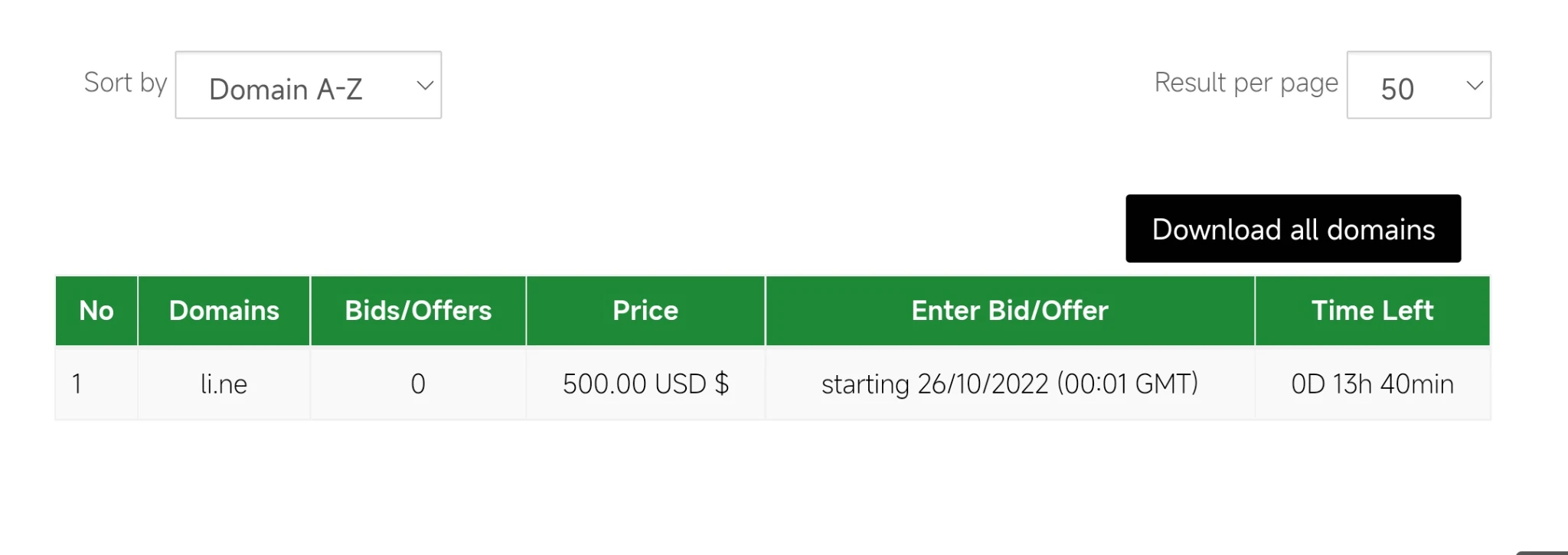Click the gray scrollbar handle below the table
This screenshot has width=1568, height=555.
pos(1542,552)
